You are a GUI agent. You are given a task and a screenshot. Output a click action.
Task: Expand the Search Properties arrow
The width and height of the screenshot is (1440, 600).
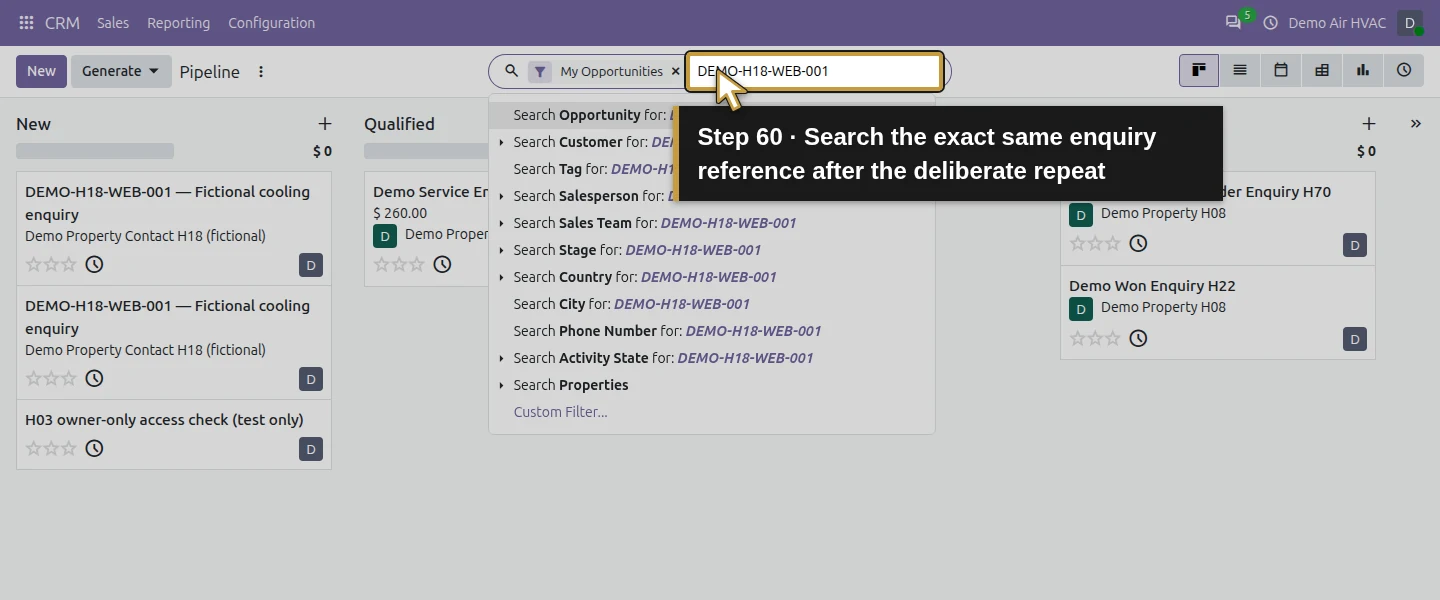(501, 385)
